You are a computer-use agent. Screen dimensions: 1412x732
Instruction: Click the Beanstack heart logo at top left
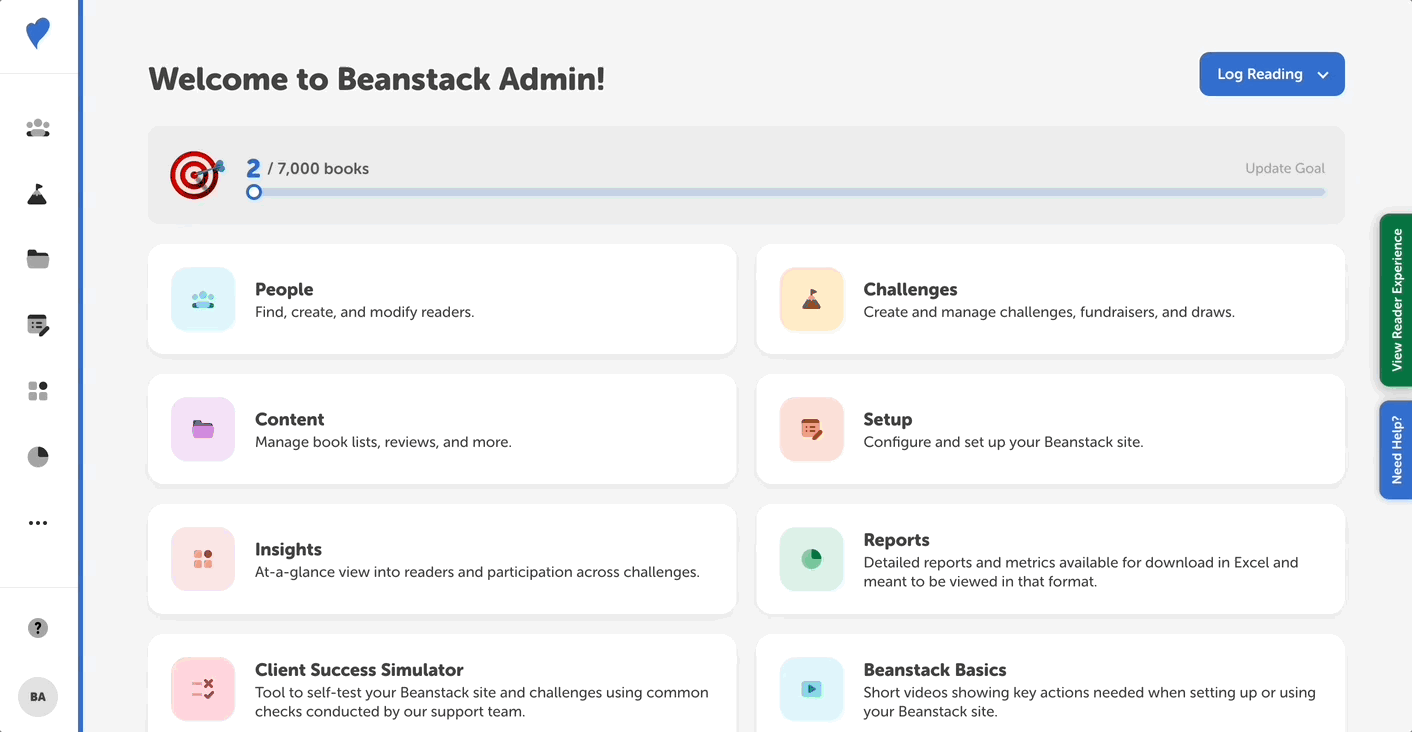[x=37, y=33]
